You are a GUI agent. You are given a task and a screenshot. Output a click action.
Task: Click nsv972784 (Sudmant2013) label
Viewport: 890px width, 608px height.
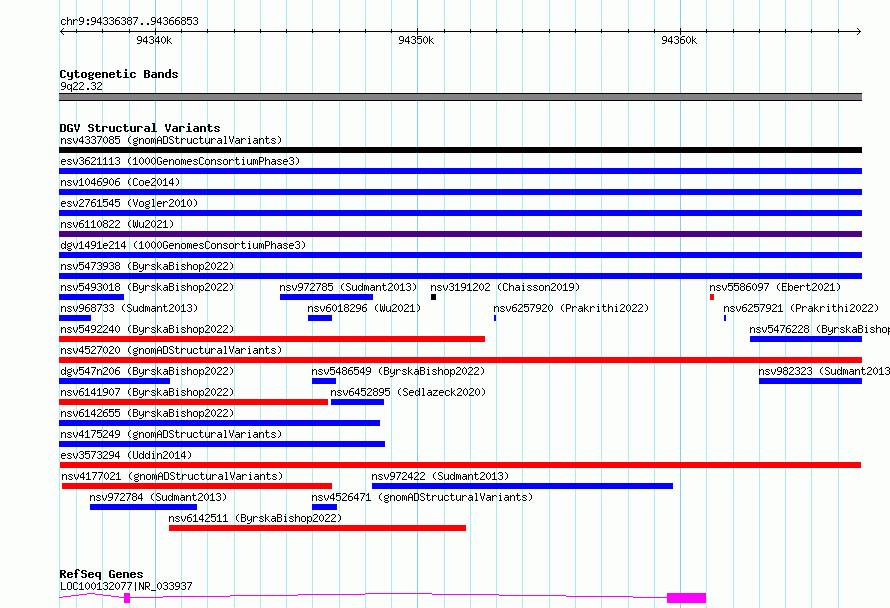(158, 497)
